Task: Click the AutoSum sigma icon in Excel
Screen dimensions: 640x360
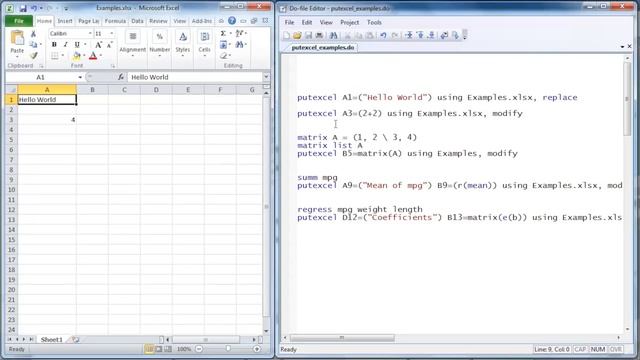Action: click(223, 33)
